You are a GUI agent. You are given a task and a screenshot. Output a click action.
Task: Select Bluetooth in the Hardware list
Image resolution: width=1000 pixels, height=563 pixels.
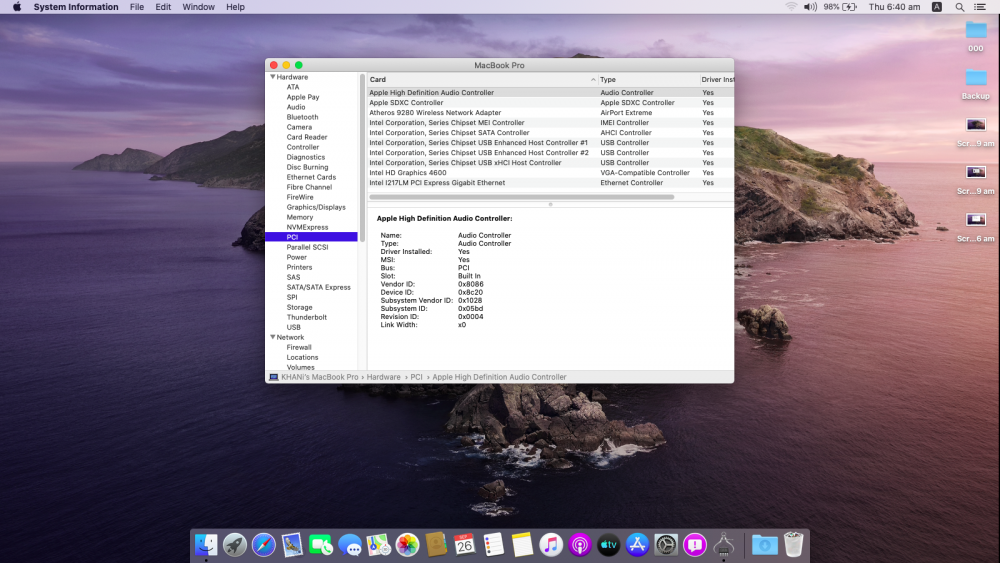point(302,117)
